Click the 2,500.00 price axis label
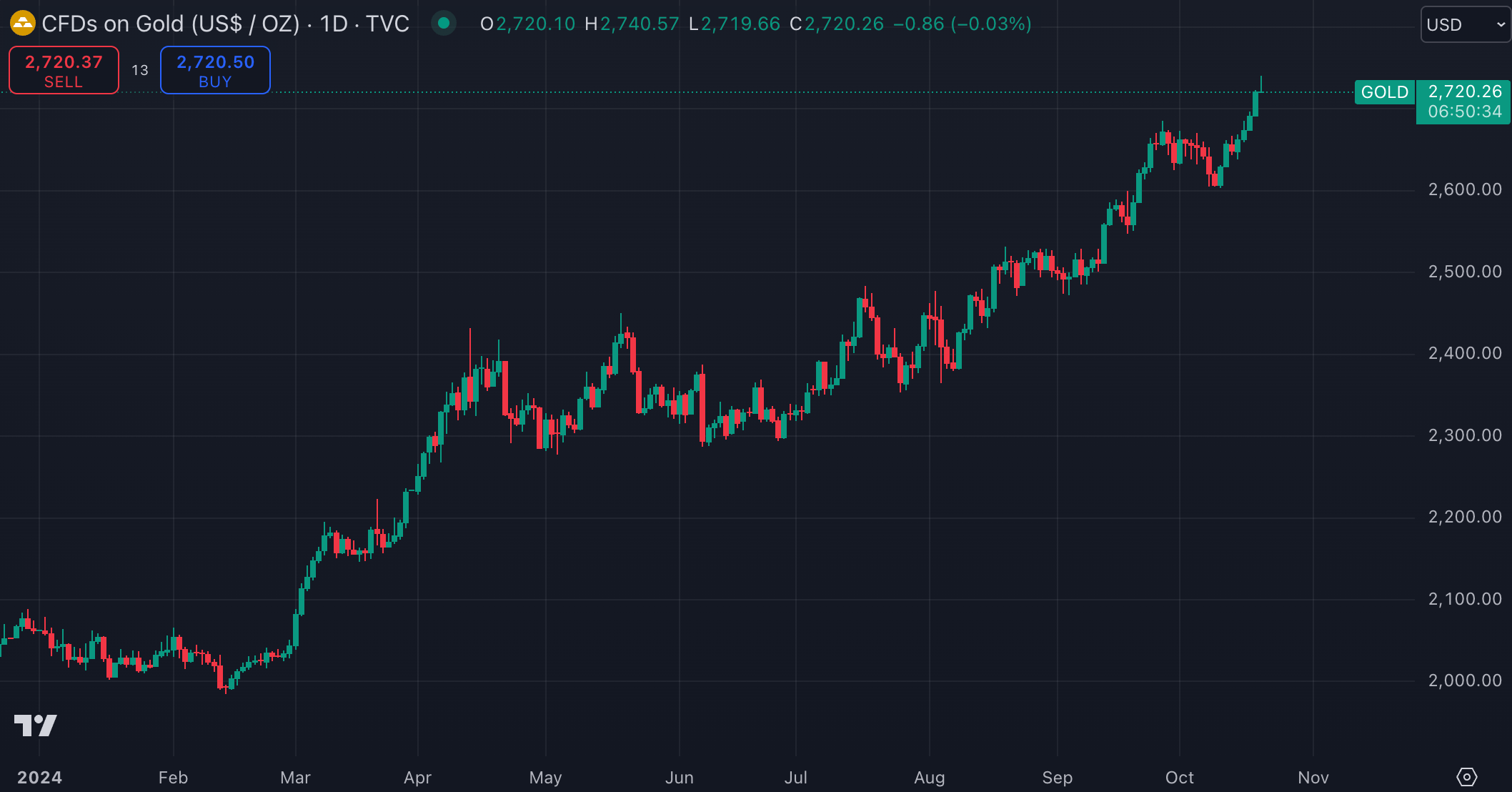The image size is (1512, 792). point(1465,272)
